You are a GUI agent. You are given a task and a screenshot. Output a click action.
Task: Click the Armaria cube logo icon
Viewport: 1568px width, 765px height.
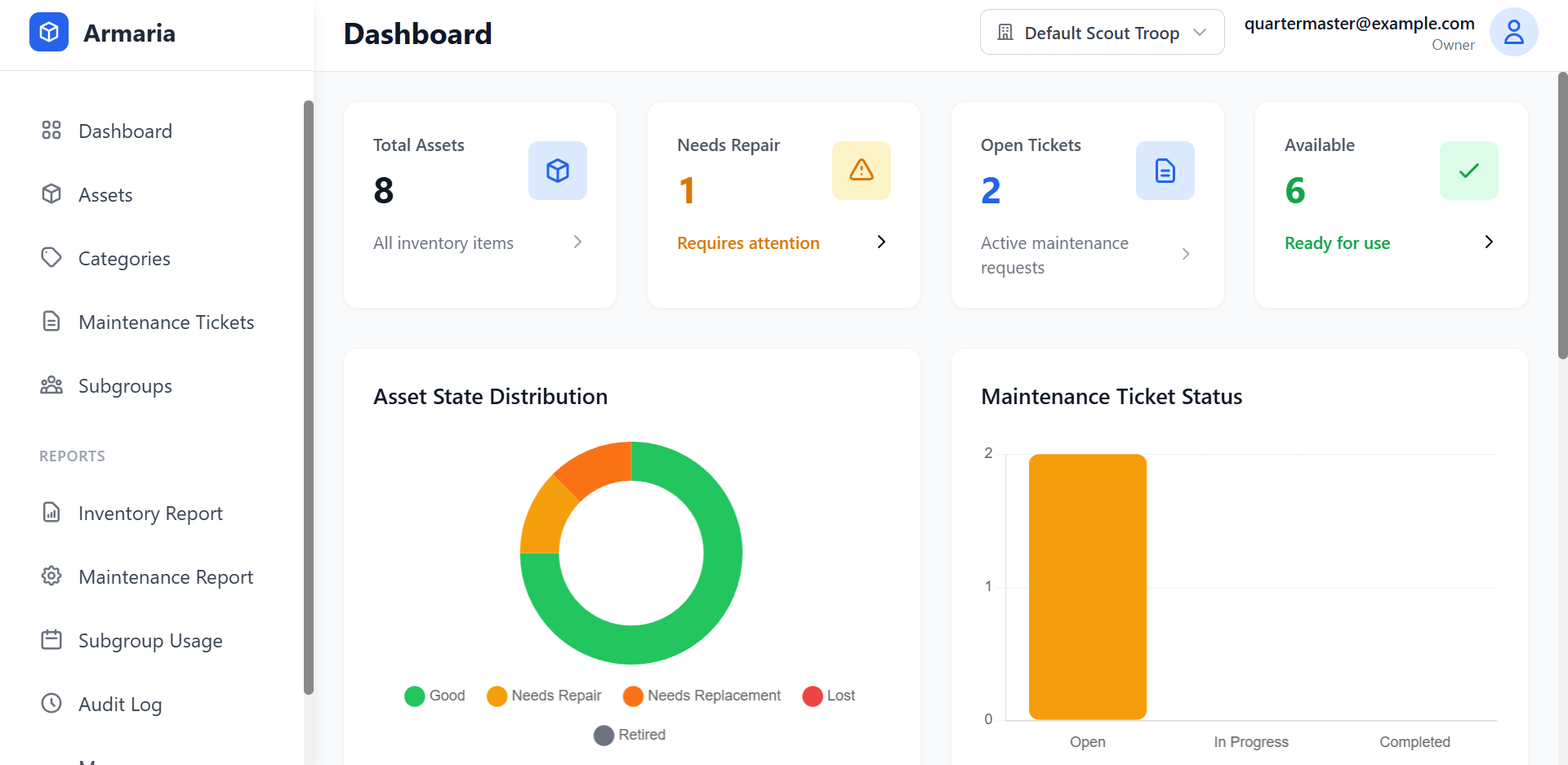point(48,32)
